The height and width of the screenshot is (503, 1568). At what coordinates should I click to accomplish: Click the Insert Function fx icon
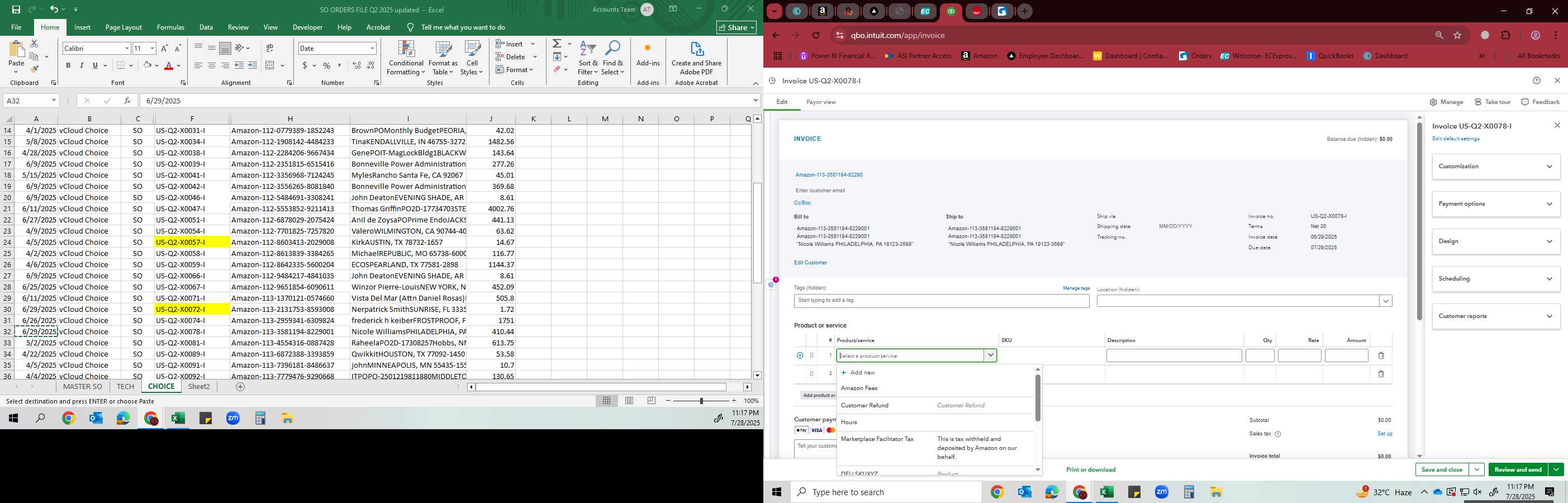[127, 101]
